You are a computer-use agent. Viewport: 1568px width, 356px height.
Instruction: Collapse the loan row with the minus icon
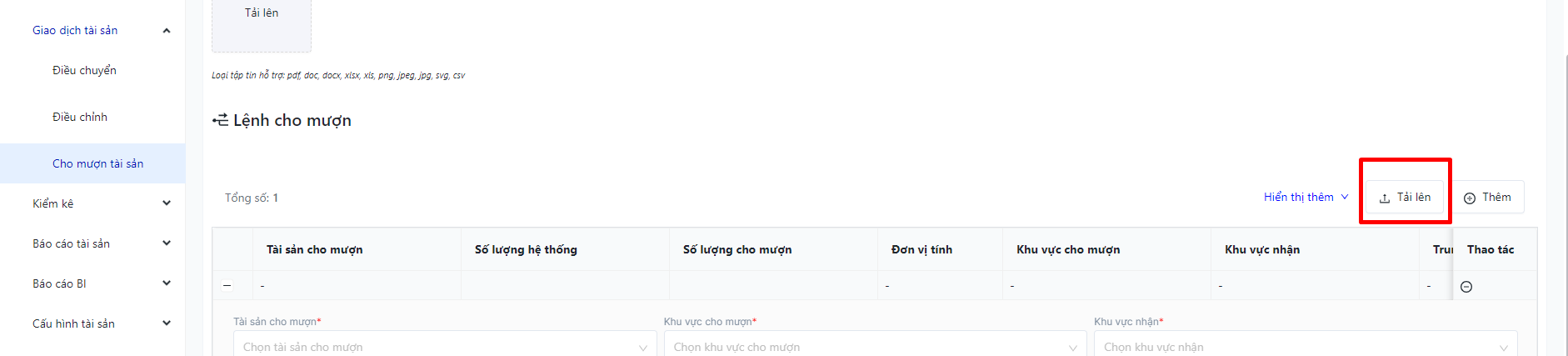[227, 286]
